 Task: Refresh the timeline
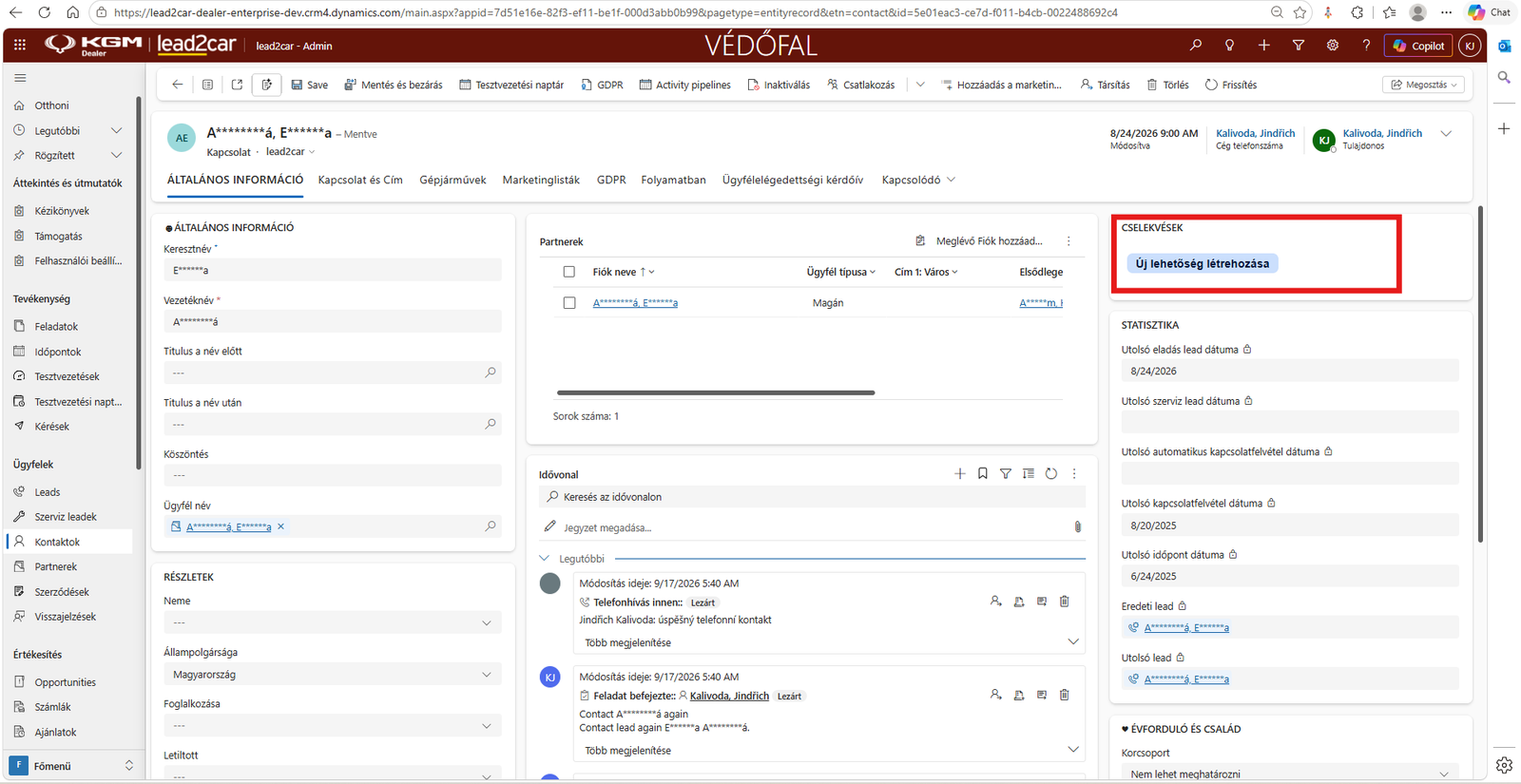pyautogui.click(x=1050, y=473)
